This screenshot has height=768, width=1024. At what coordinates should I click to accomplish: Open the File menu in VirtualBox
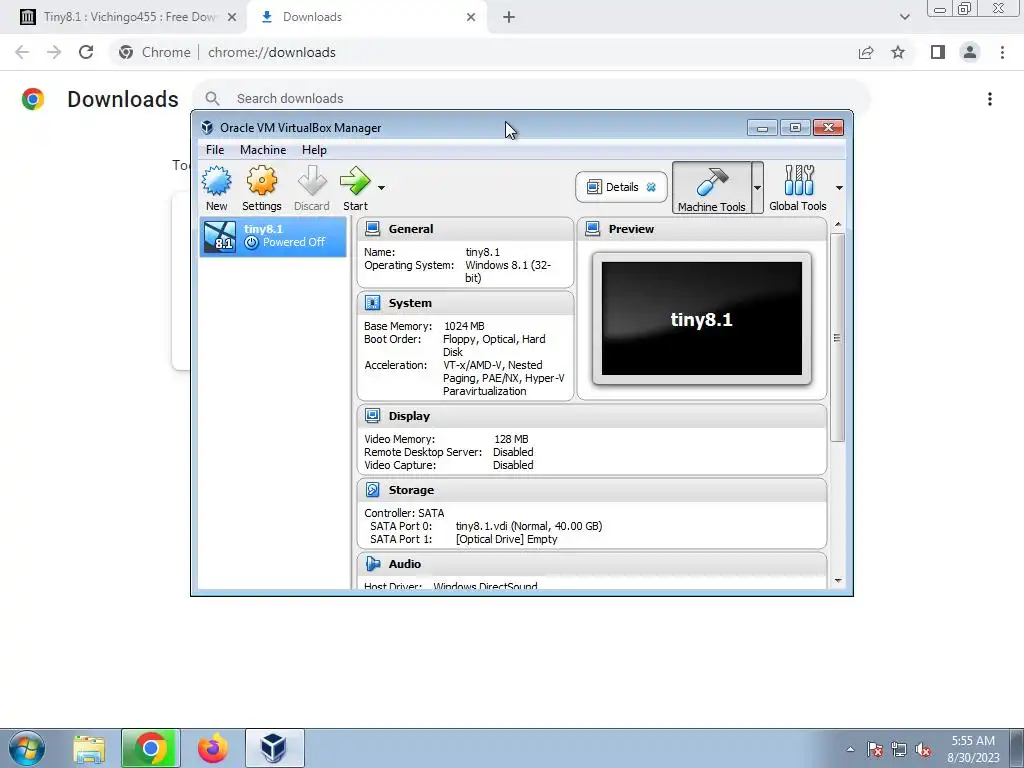215,150
